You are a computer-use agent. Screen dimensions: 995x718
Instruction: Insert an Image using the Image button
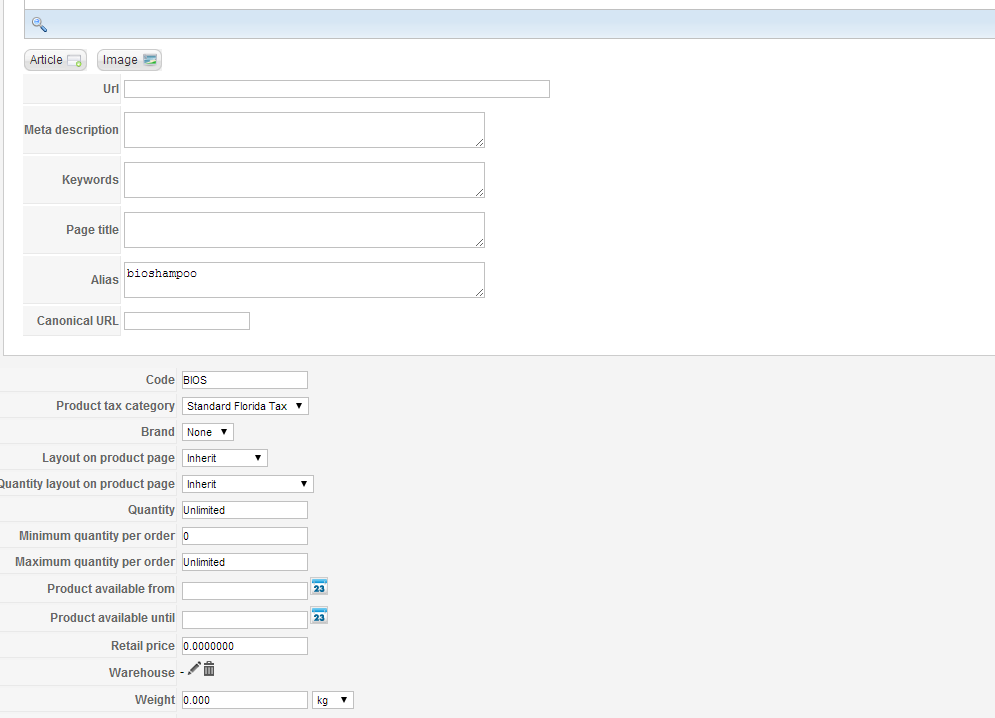click(x=129, y=60)
